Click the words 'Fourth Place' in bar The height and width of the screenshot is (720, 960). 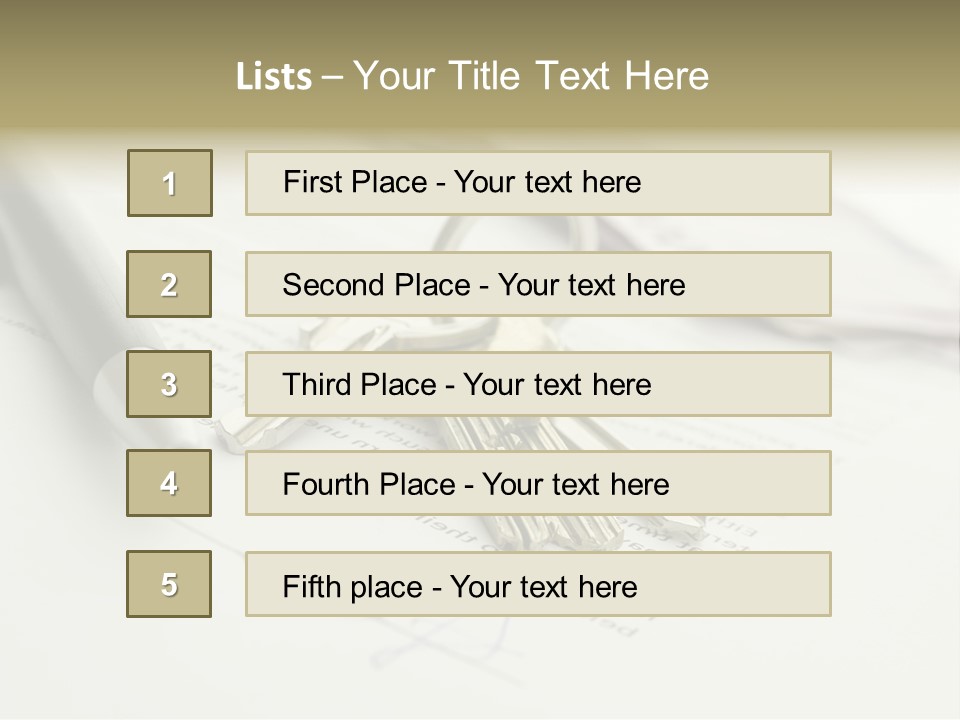(369, 484)
